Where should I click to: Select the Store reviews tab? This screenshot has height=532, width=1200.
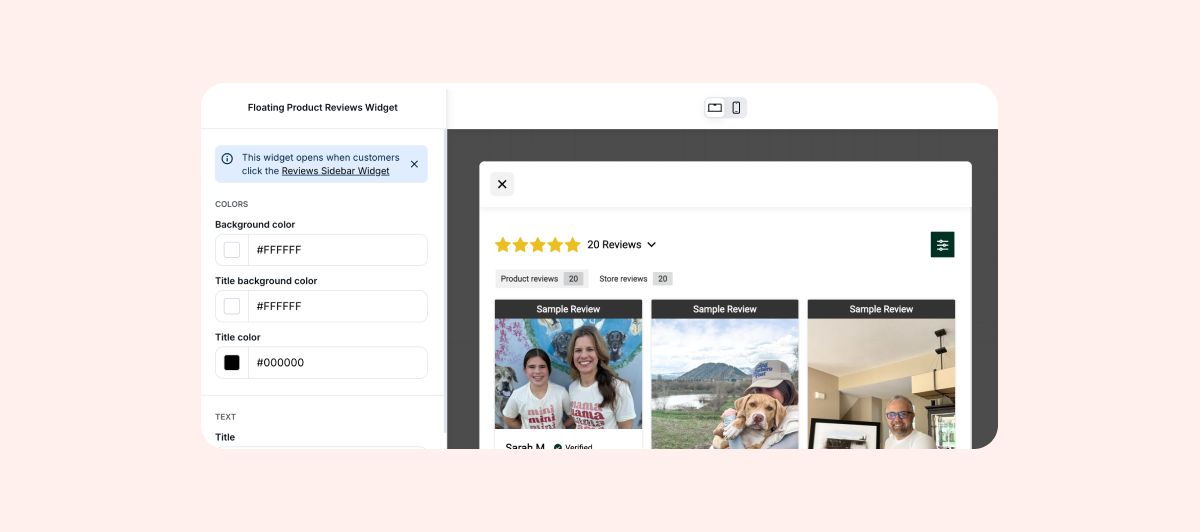point(634,279)
